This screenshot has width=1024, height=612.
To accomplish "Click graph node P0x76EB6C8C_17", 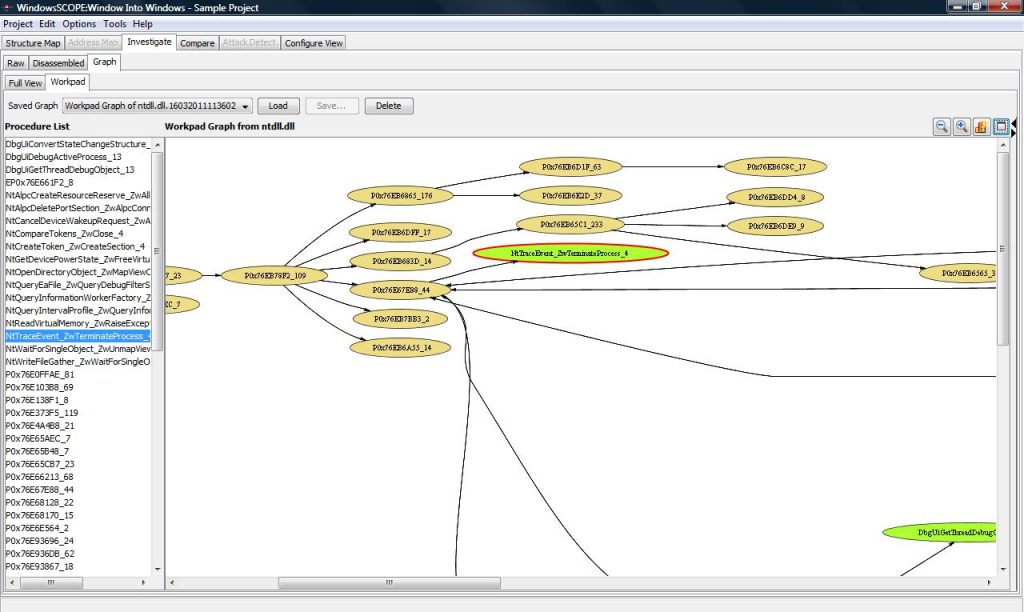I will pos(776,167).
